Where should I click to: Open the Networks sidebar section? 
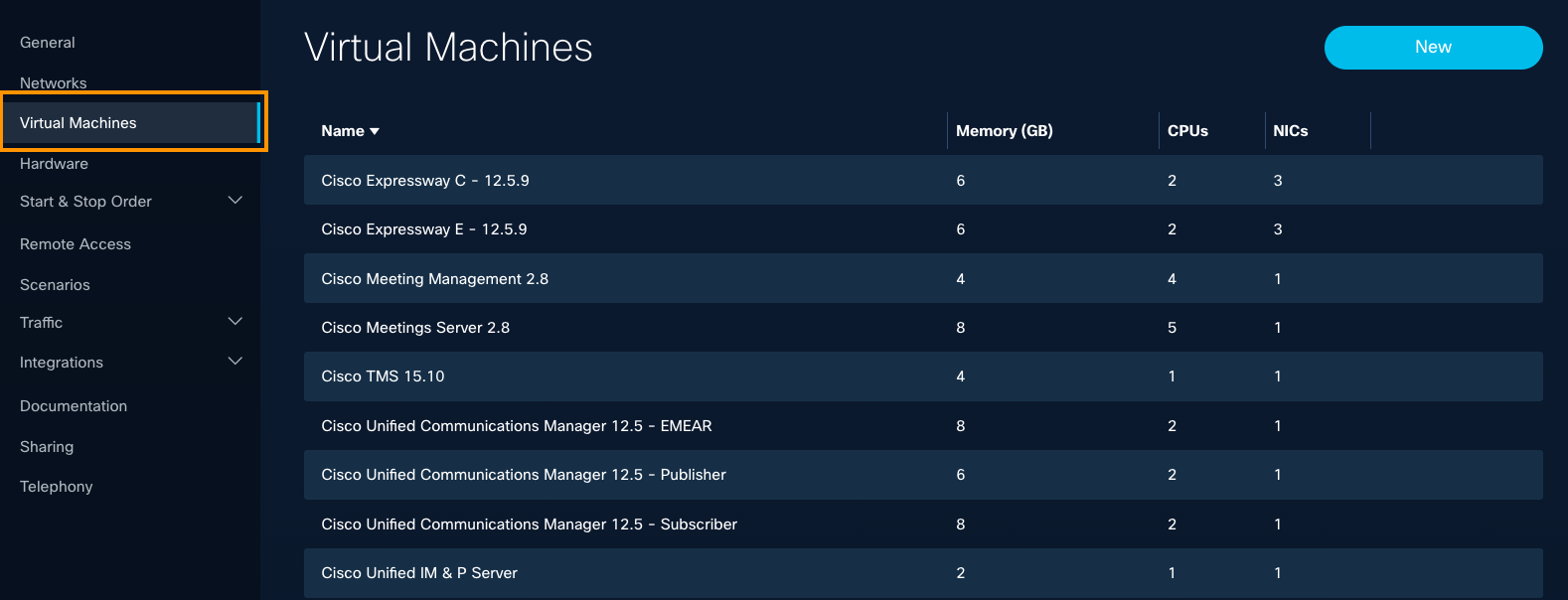click(x=54, y=83)
